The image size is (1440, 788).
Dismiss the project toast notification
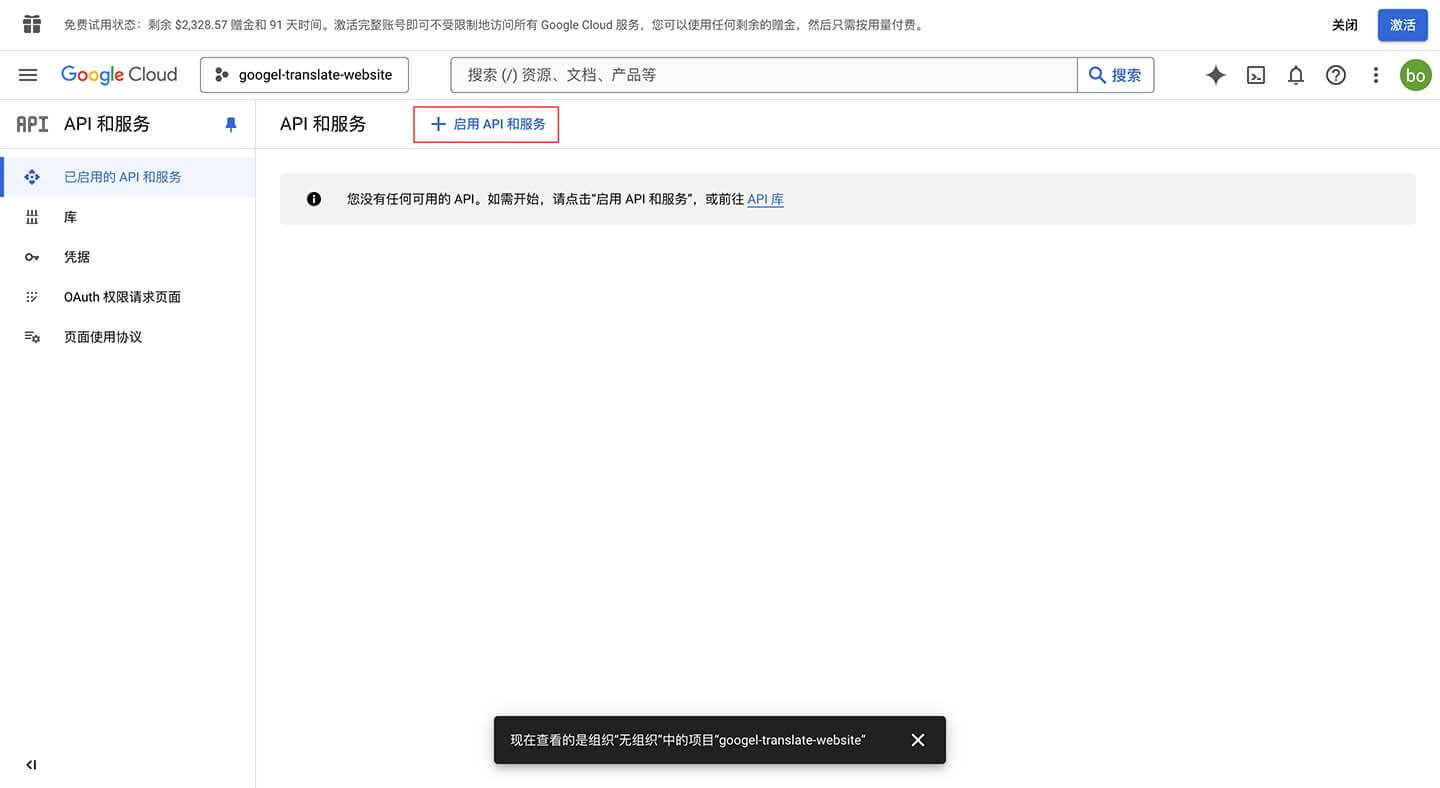coord(918,740)
